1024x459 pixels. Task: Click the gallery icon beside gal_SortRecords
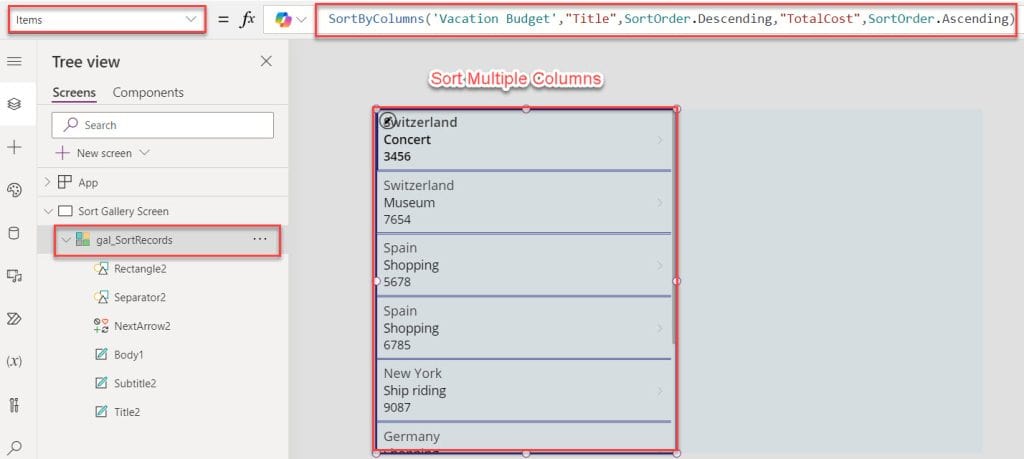[x=83, y=240]
